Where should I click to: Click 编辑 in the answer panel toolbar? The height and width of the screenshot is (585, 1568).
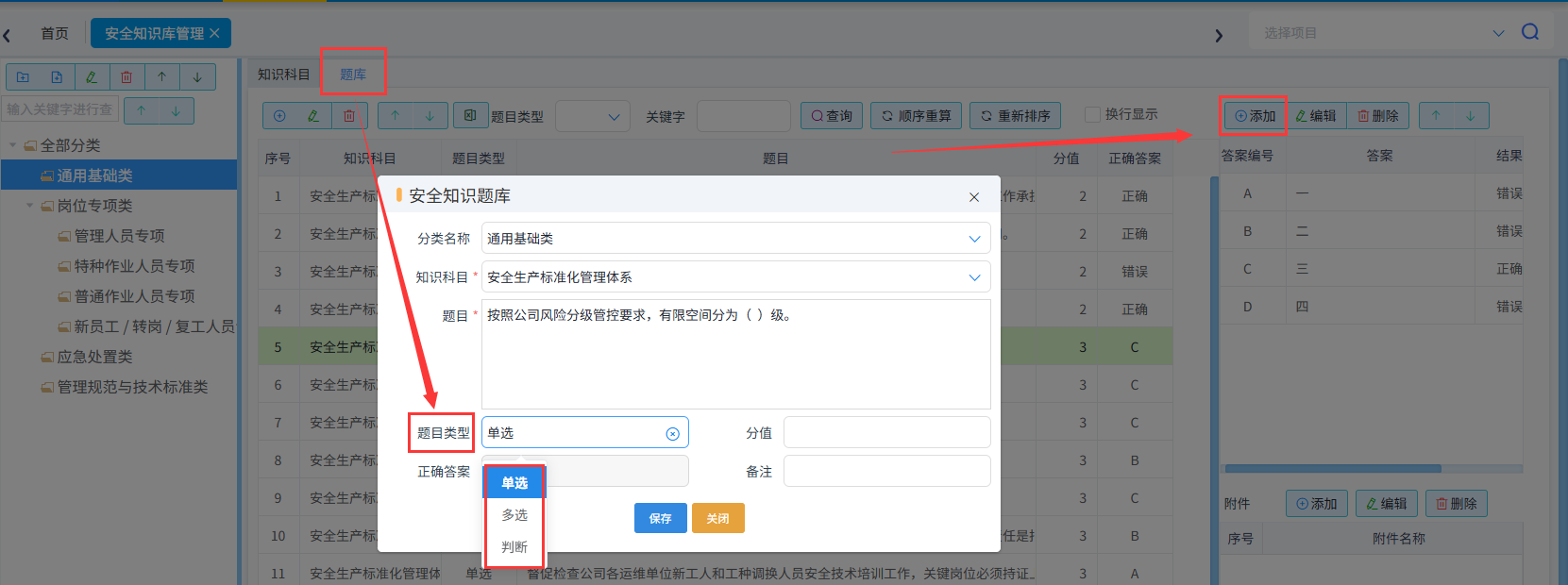[x=1315, y=116]
